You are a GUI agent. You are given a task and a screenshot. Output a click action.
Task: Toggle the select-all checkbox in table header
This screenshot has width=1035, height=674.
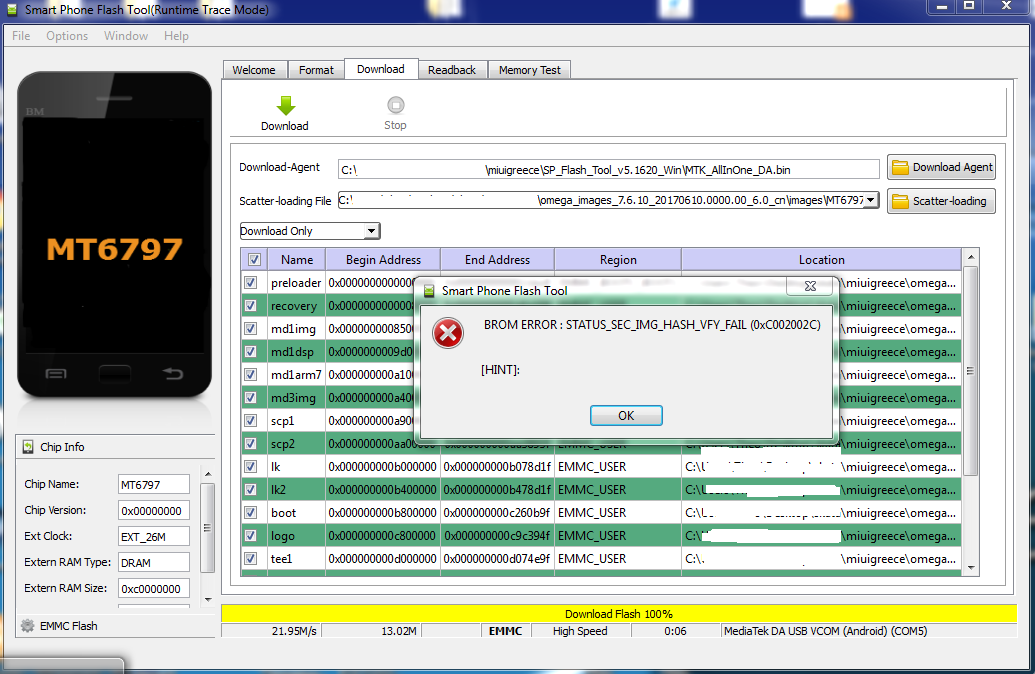pyautogui.click(x=254, y=260)
